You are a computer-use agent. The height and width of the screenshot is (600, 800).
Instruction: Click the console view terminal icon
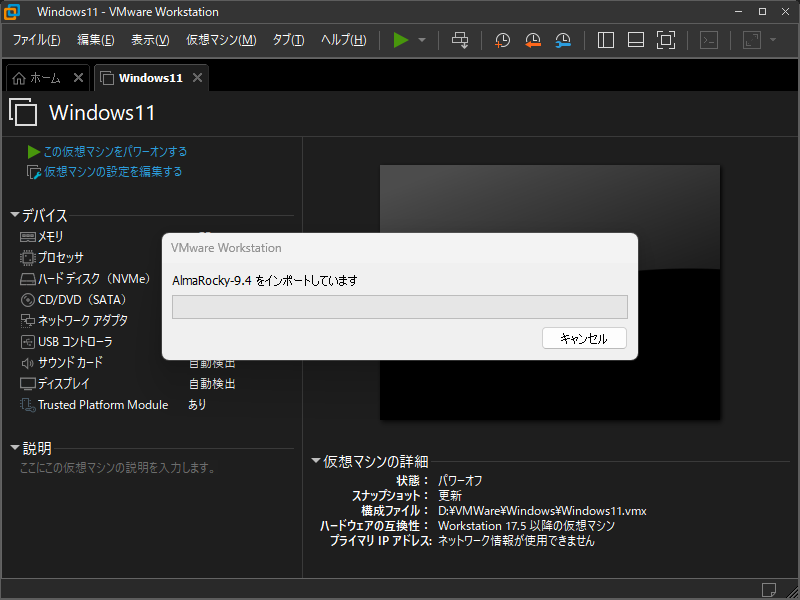[709, 40]
